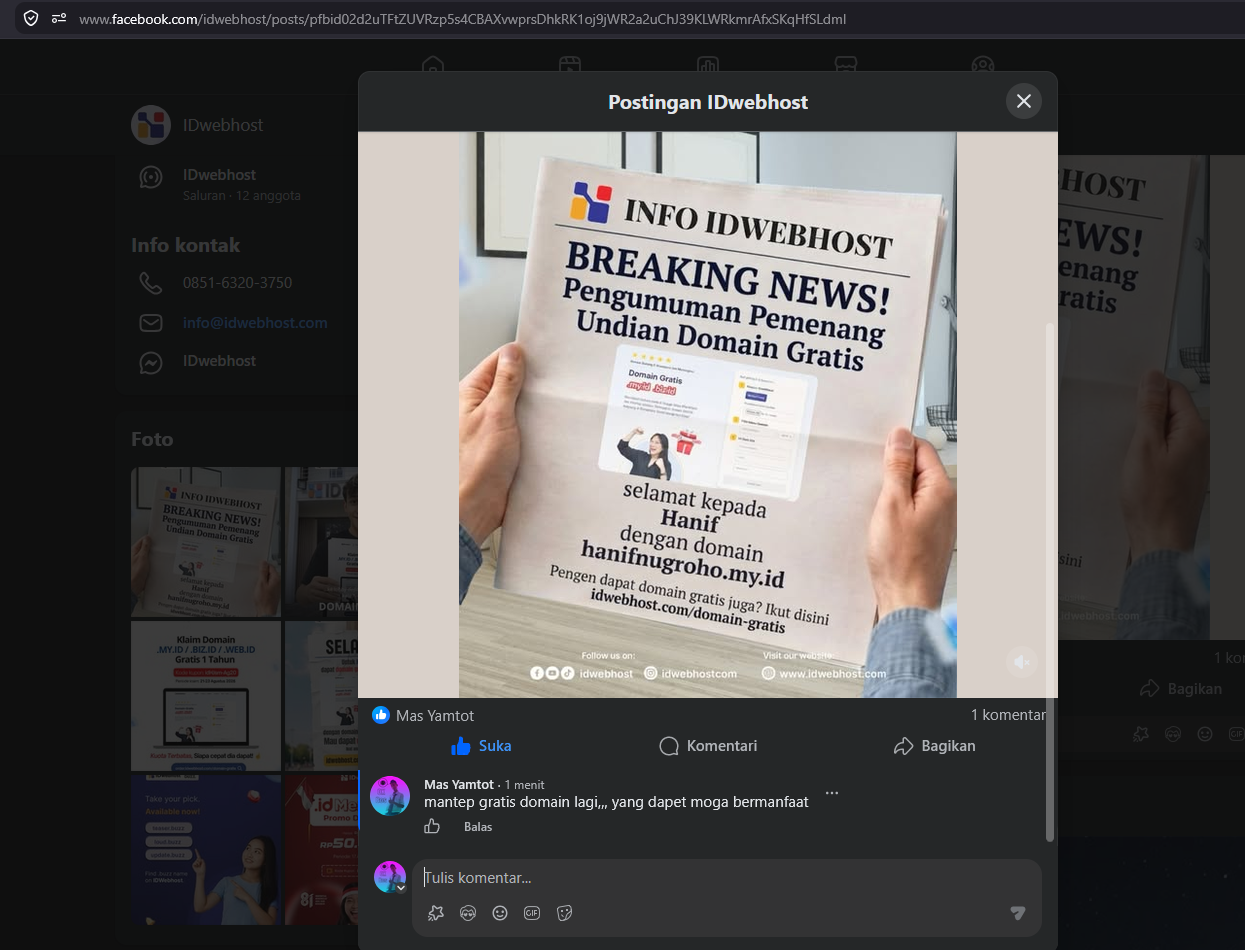Image resolution: width=1245 pixels, height=950 pixels.
Task: Open the IDwebhost page profile picture
Action: [x=151, y=125]
